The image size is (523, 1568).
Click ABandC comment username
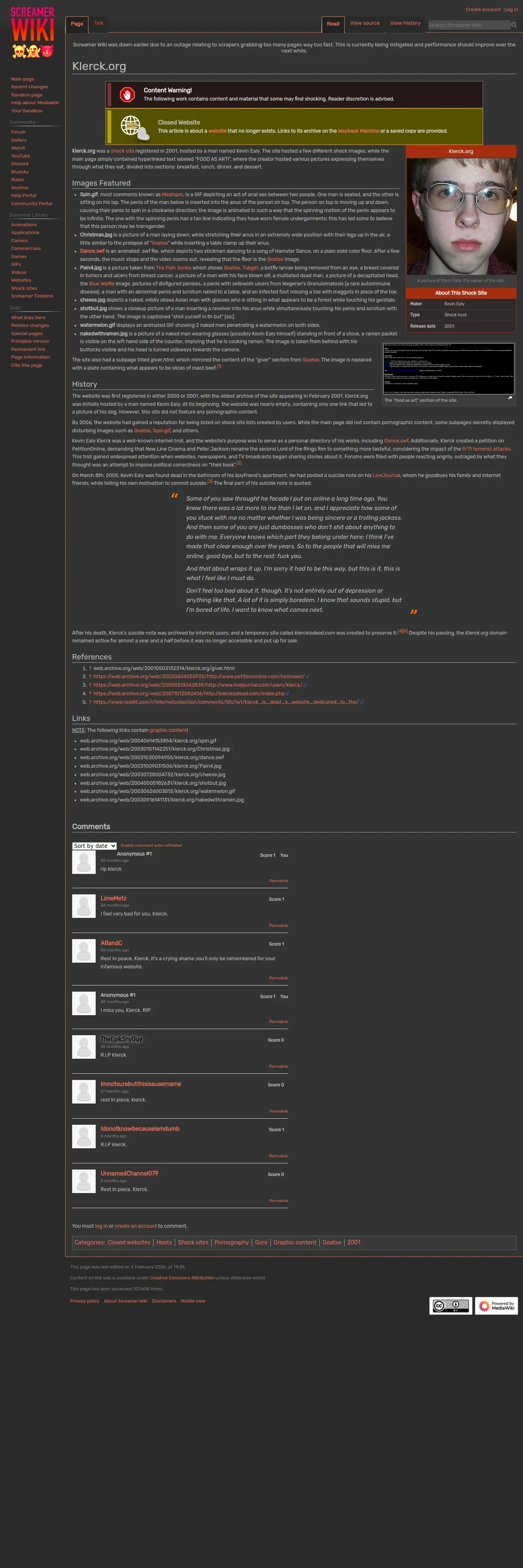pos(112,943)
